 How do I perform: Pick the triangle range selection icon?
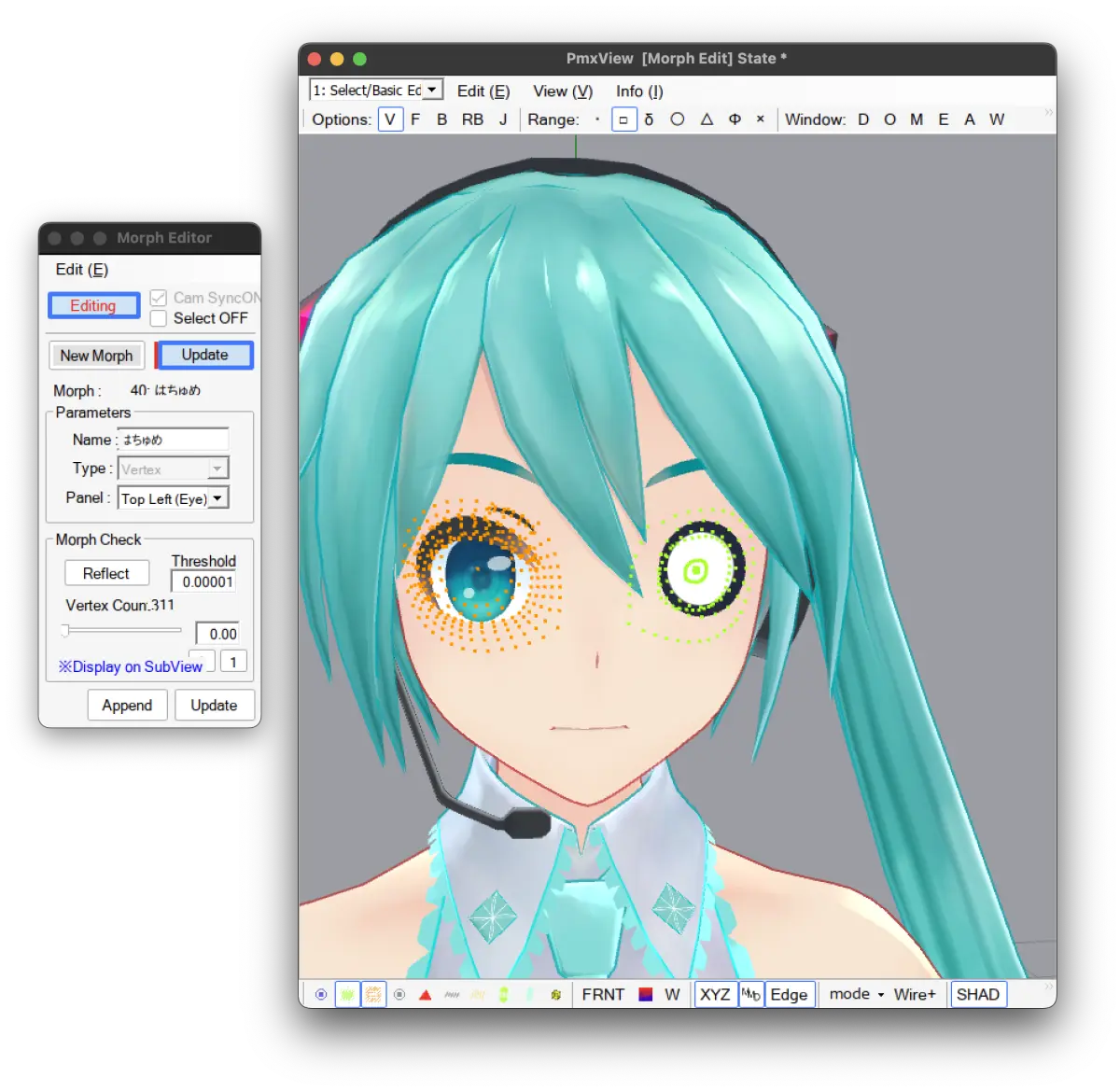click(x=707, y=119)
